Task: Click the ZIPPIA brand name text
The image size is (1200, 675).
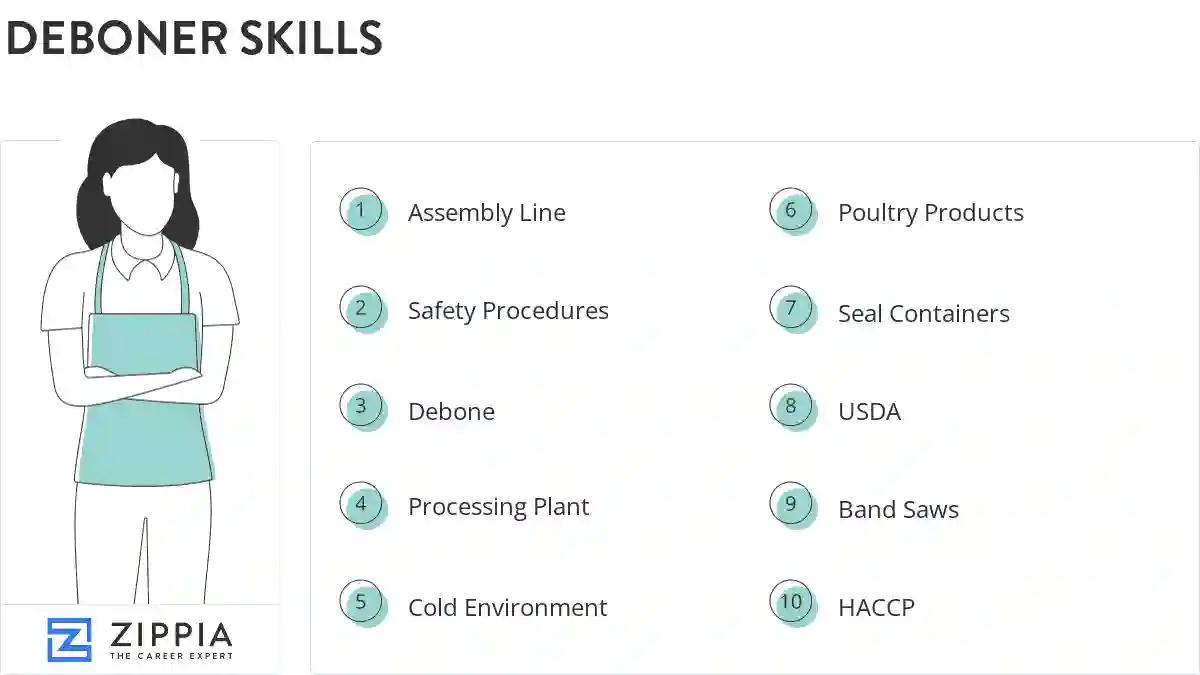Action: coord(171,634)
